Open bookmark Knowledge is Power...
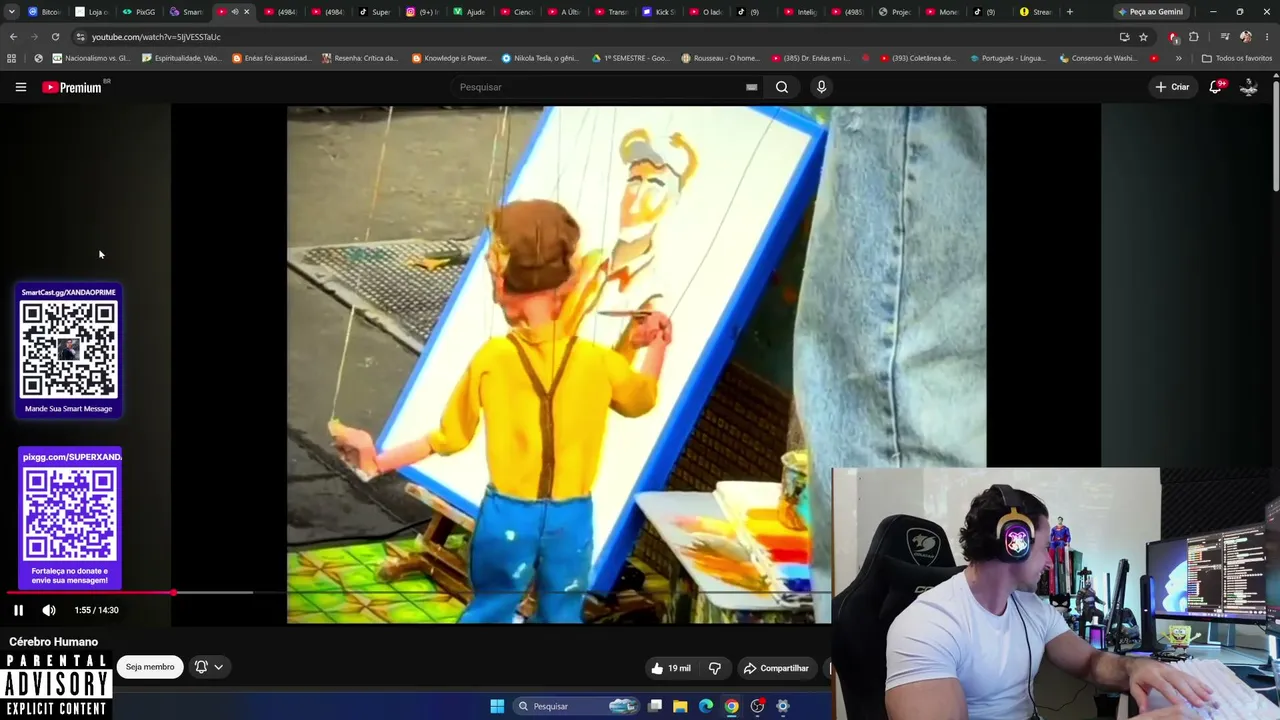The height and width of the screenshot is (720, 1280). (451, 58)
